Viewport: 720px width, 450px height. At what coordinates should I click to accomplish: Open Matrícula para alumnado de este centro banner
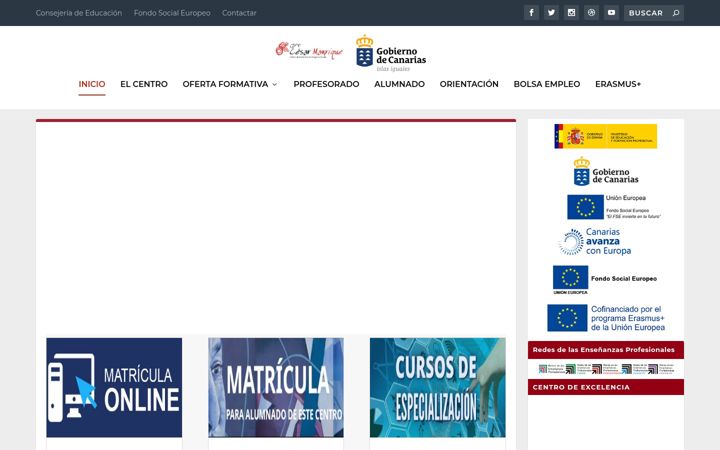click(276, 388)
